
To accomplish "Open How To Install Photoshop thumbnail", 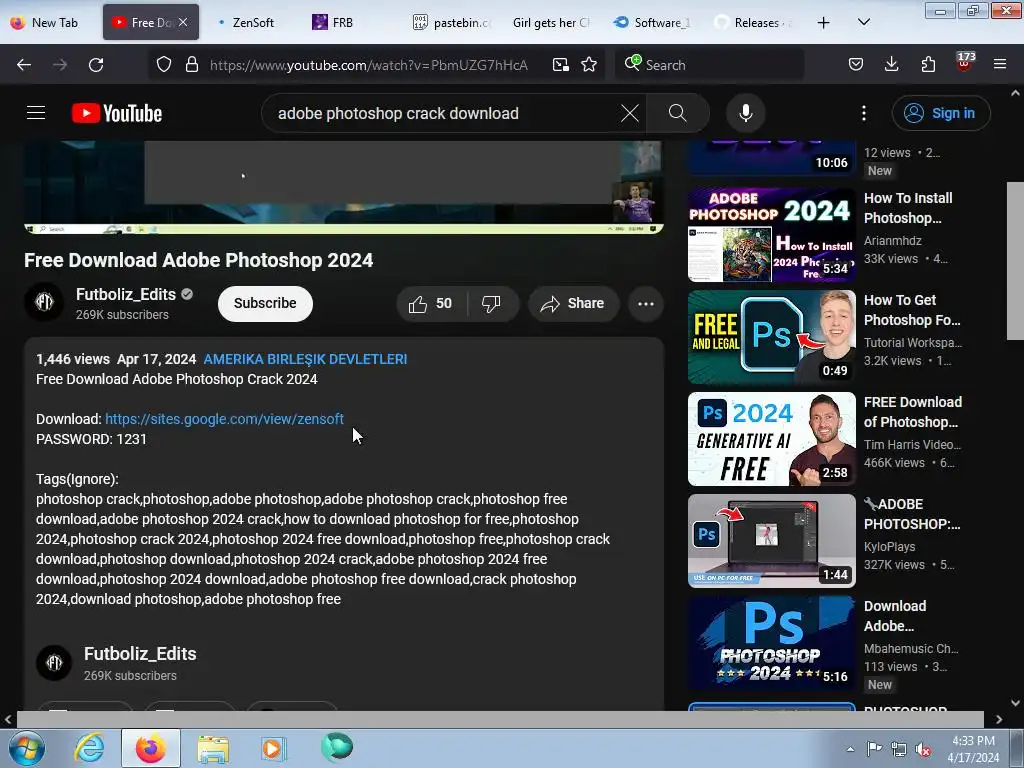I will click(771, 235).
